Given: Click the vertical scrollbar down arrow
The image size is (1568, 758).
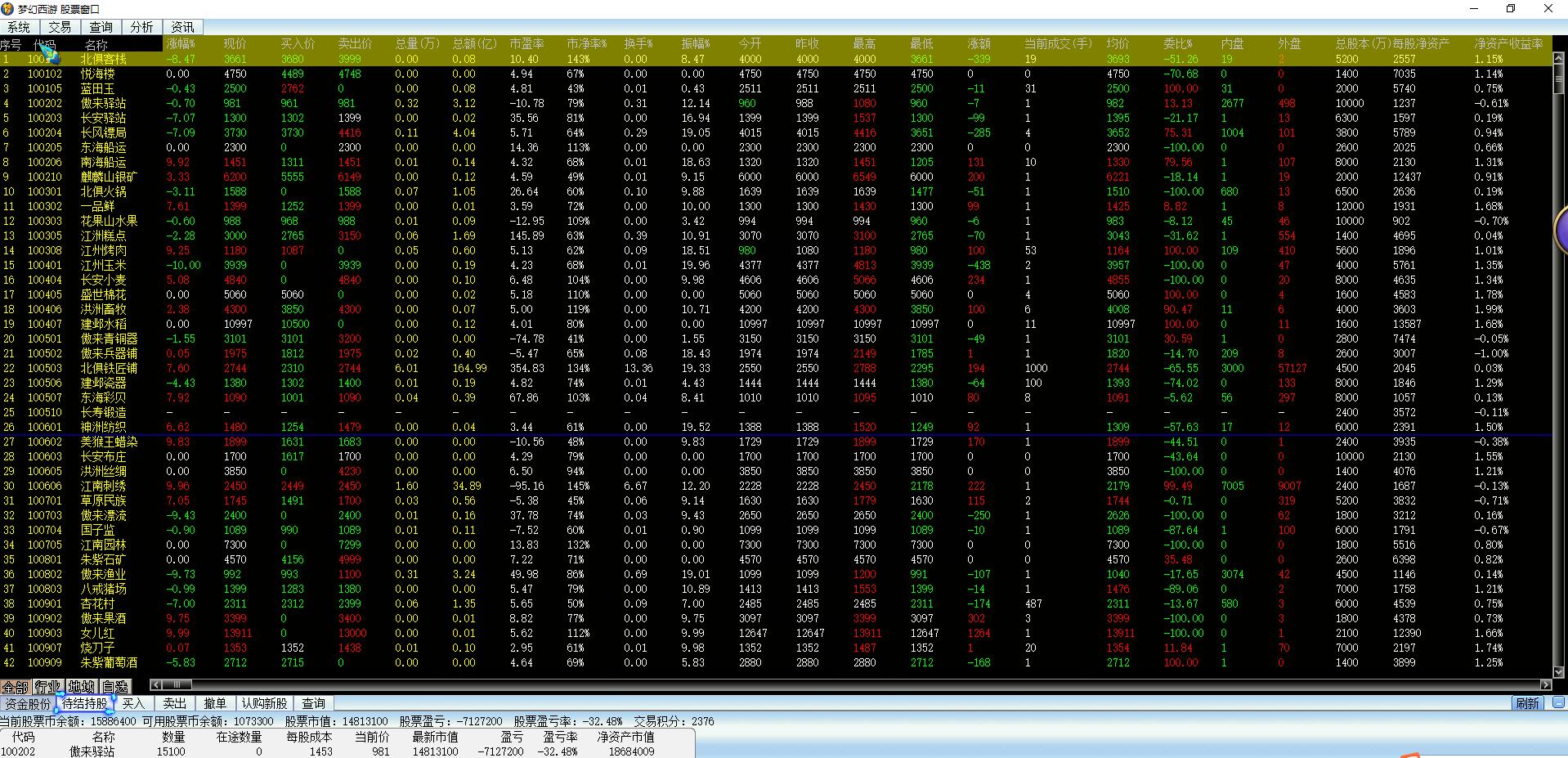Looking at the screenshot, I should 1560,672.
